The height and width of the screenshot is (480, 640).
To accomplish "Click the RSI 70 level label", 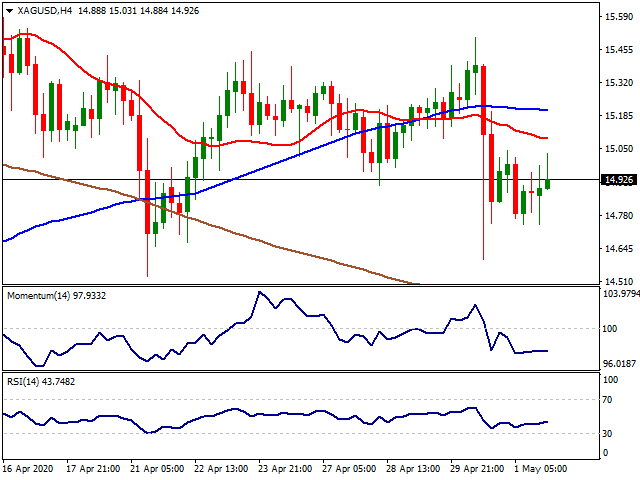I will click(x=607, y=400).
